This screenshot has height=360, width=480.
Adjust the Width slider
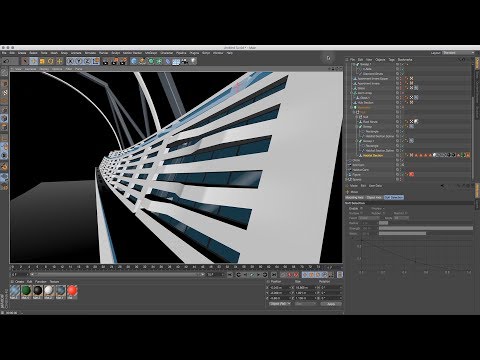tap(426, 233)
